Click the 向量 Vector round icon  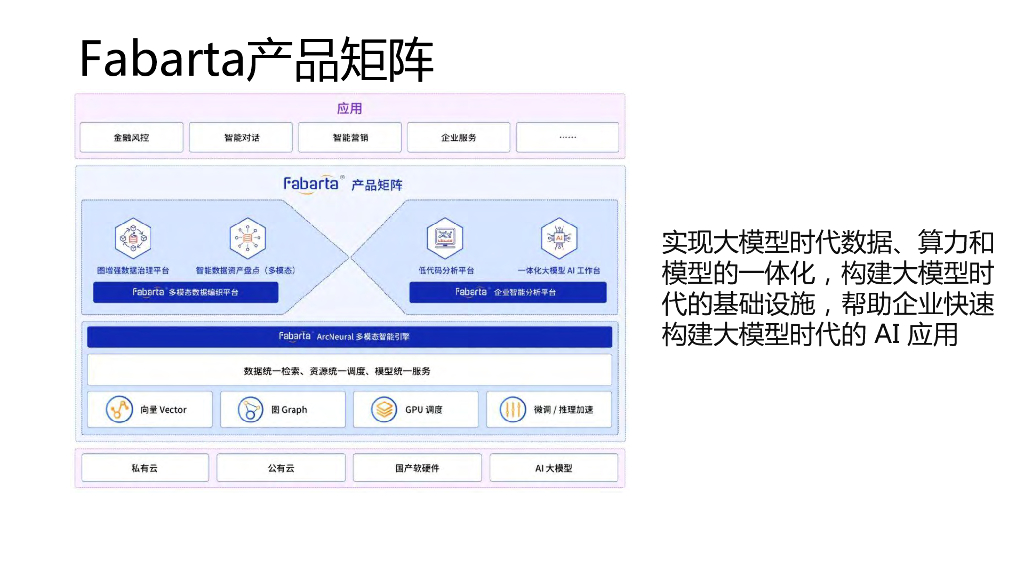click(120, 409)
